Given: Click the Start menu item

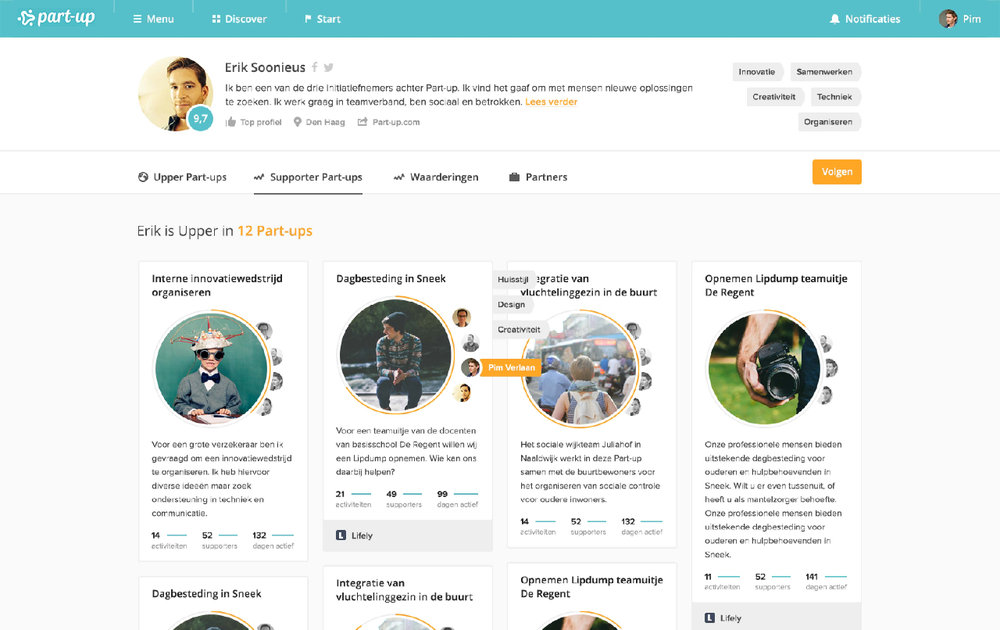Looking at the screenshot, I should [x=323, y=19].
